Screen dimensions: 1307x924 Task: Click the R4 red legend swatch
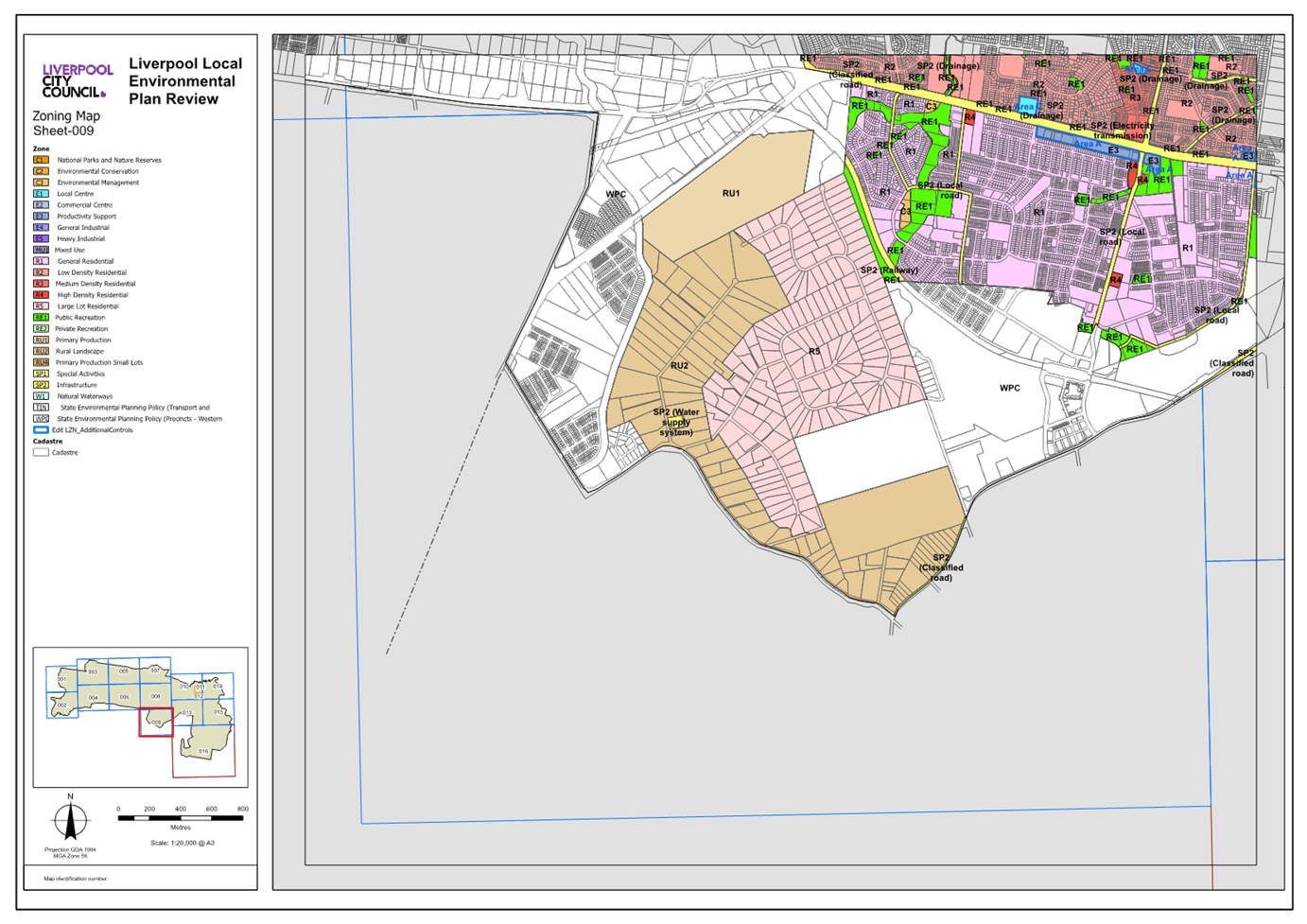(41, 295)
